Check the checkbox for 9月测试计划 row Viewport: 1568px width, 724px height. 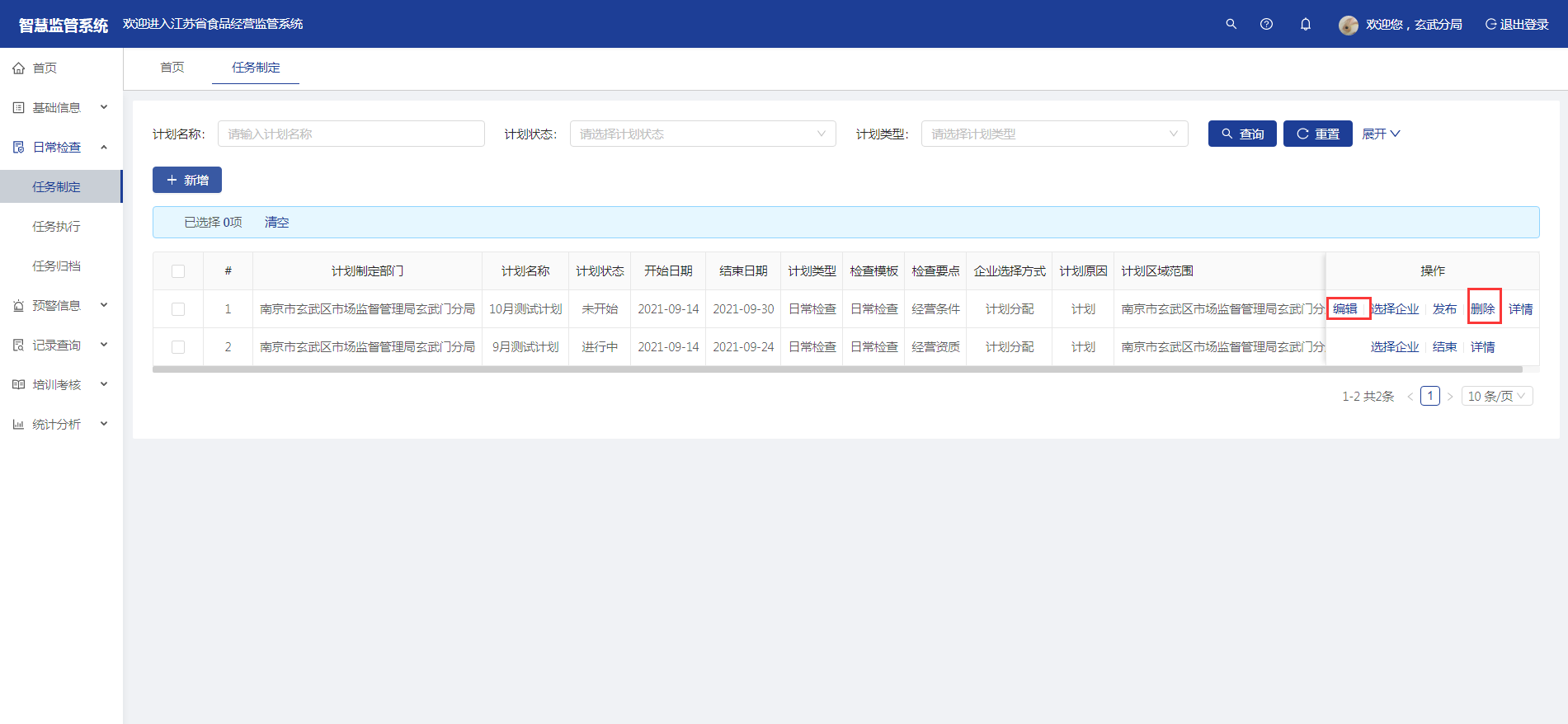pos(178,347)
